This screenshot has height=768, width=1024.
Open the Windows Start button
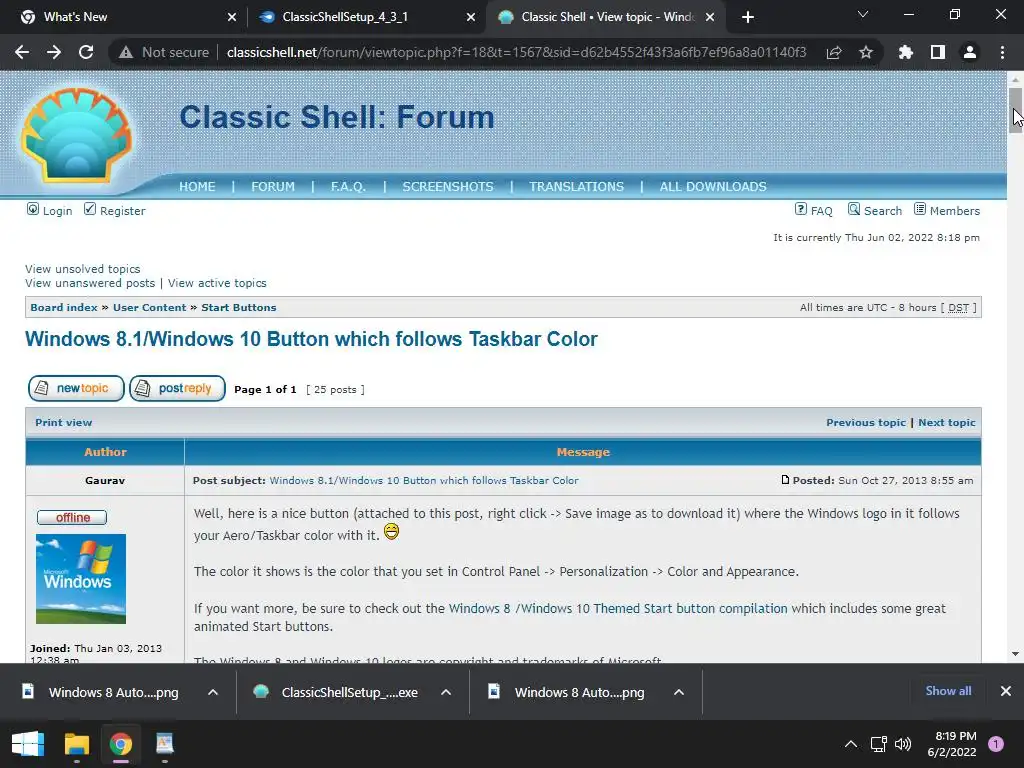tap(27, 744)
